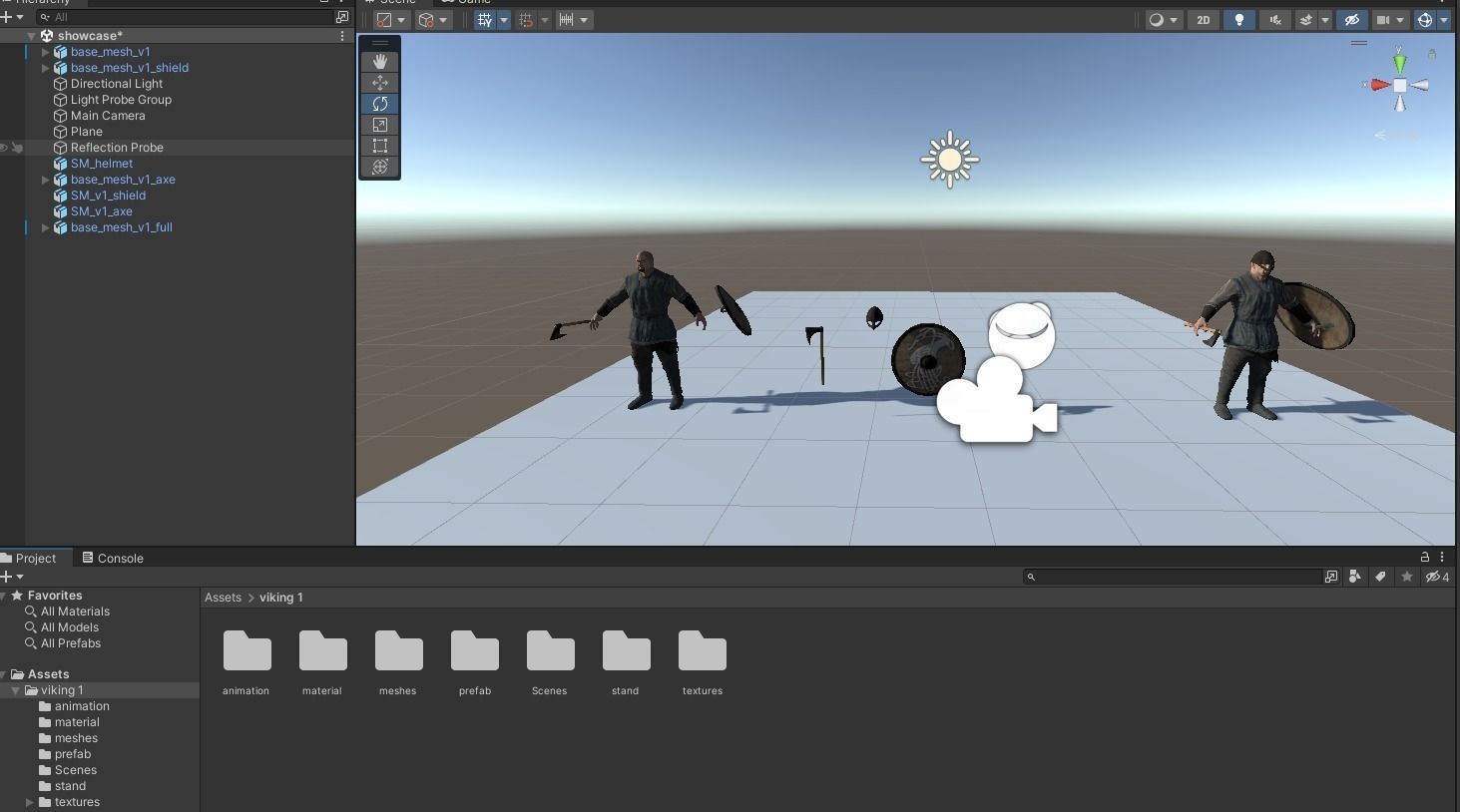Click the Project search input field

click(1174, 577)
